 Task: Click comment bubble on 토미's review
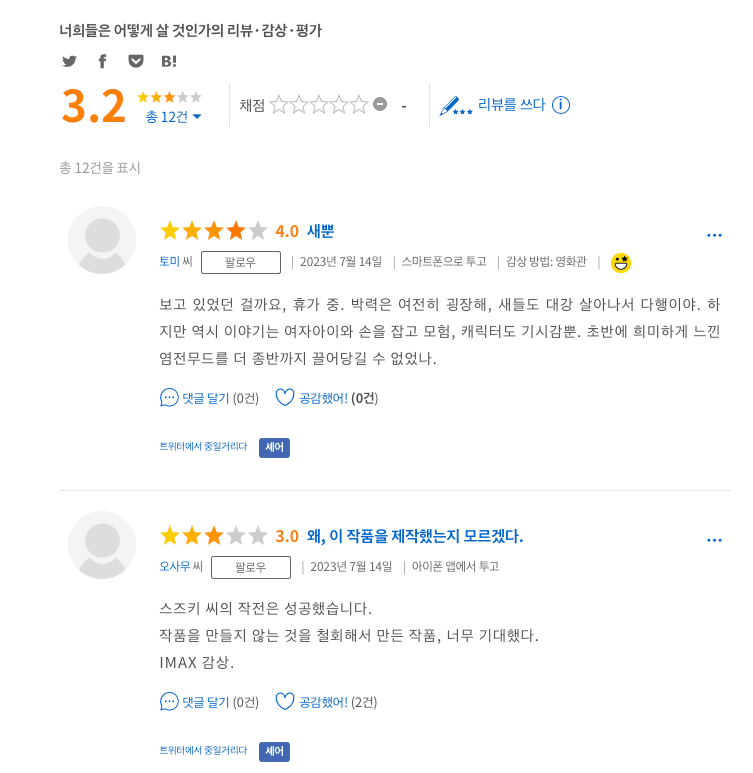pyautogui.click(x=169, y=398)
